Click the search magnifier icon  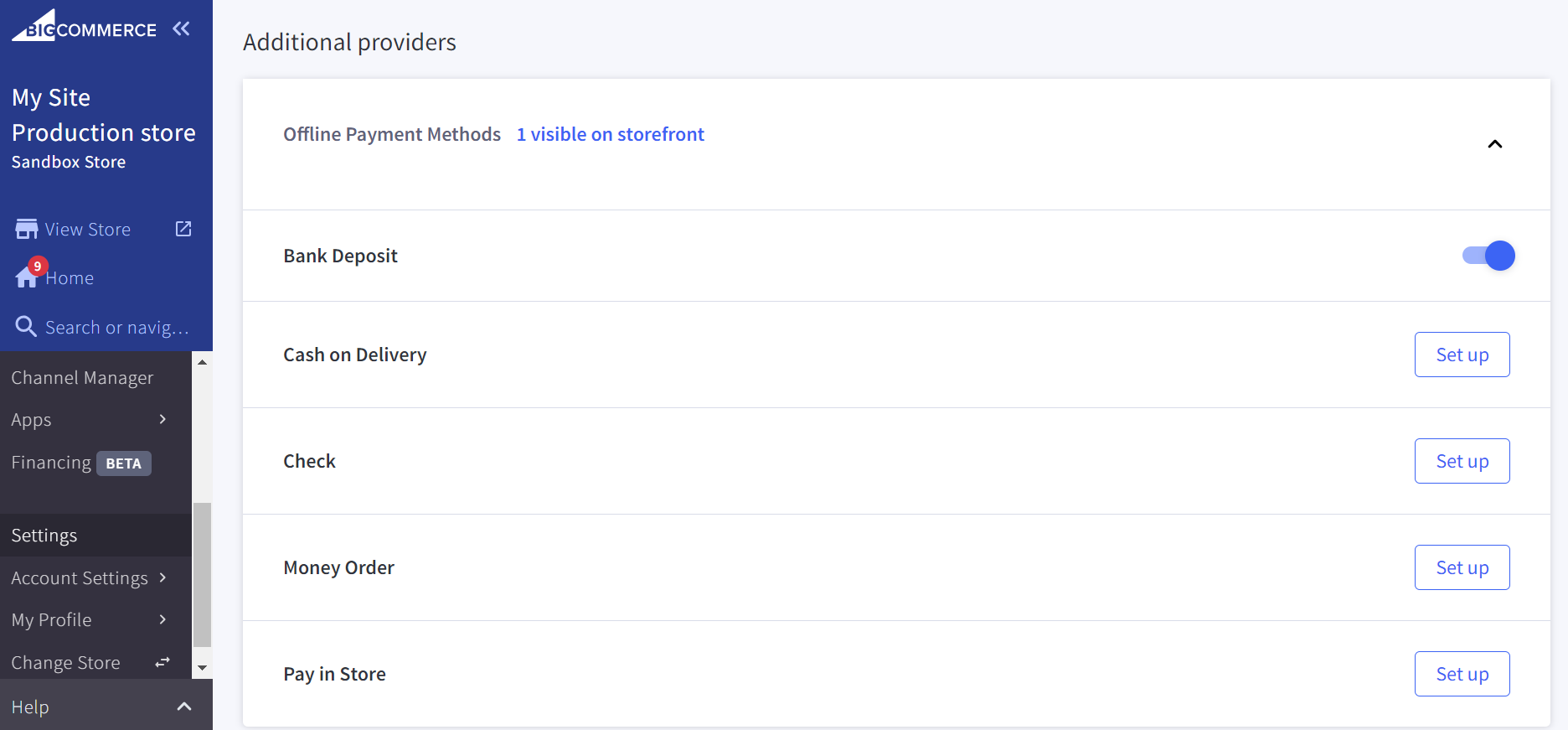point(26,327)
